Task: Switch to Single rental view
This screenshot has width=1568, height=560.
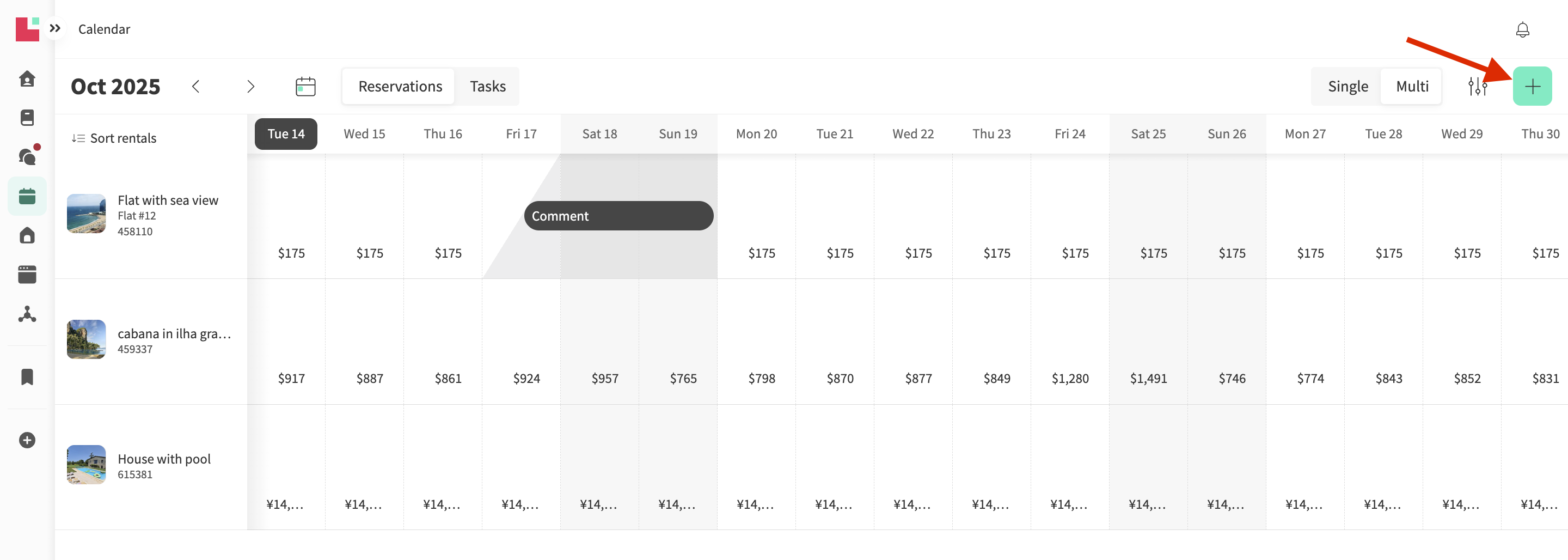Action: point(1347,87)
